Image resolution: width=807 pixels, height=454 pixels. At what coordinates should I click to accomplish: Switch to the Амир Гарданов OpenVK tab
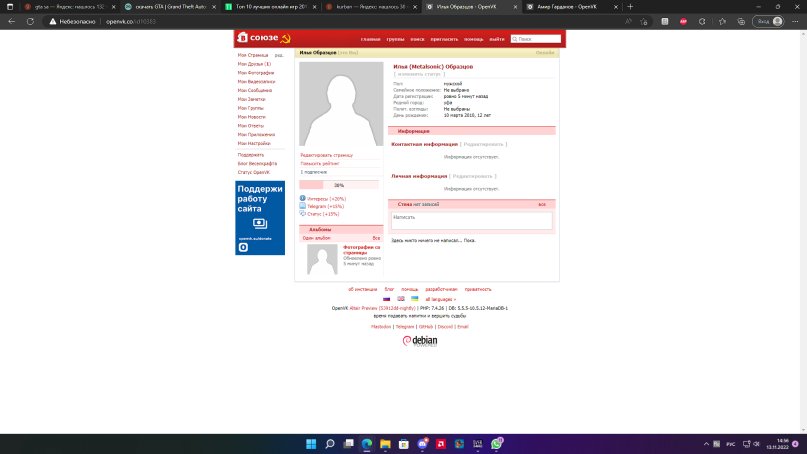571,7
